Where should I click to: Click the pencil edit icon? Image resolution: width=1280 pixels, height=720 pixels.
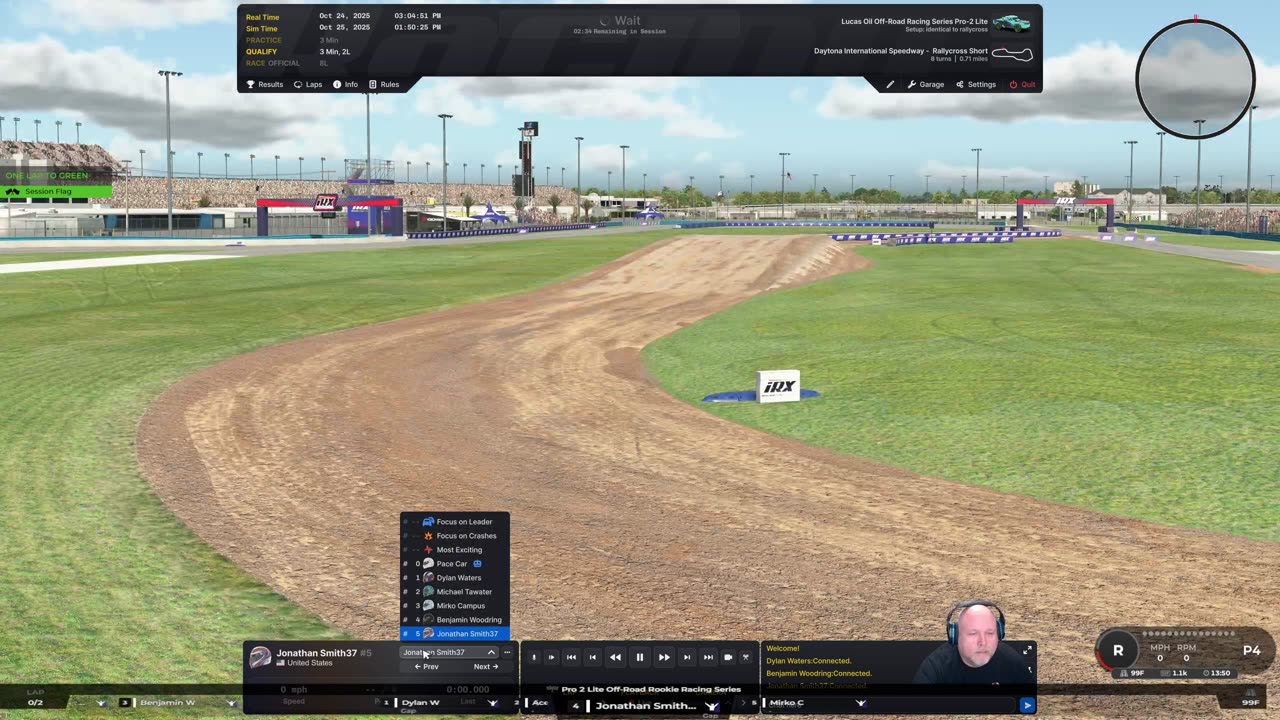[890, 84]
